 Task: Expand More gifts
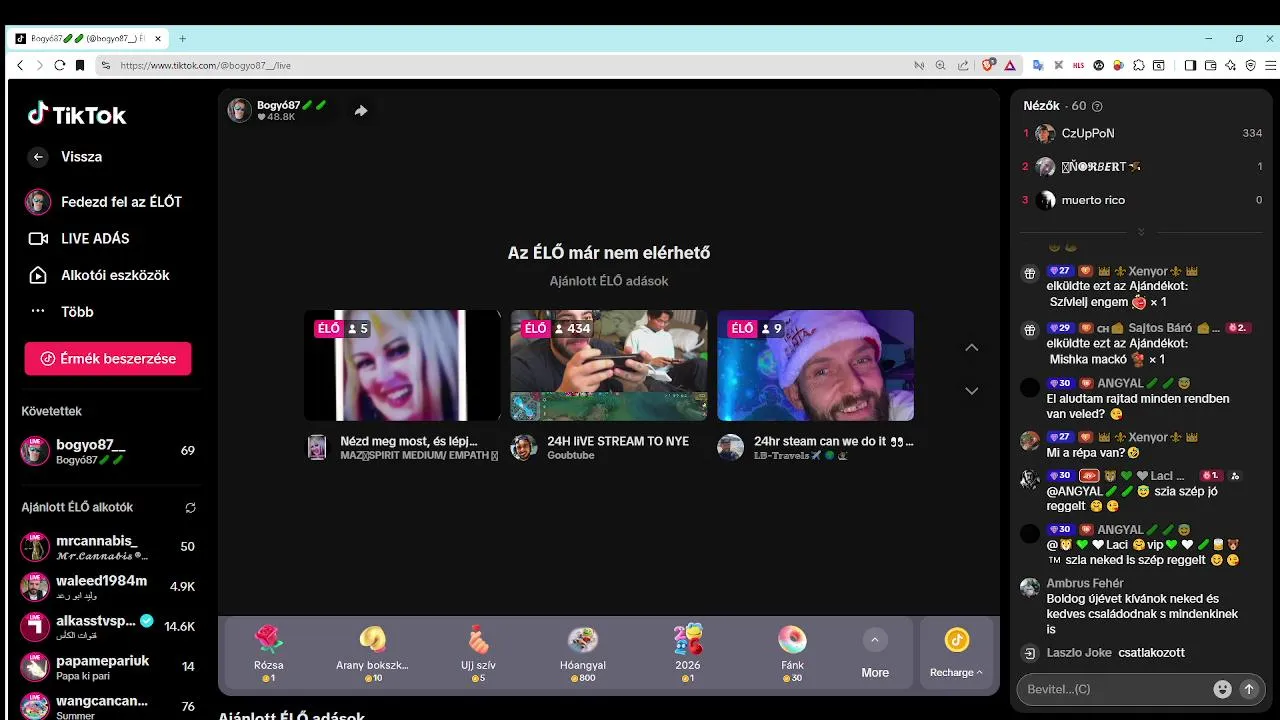point(875,654)
